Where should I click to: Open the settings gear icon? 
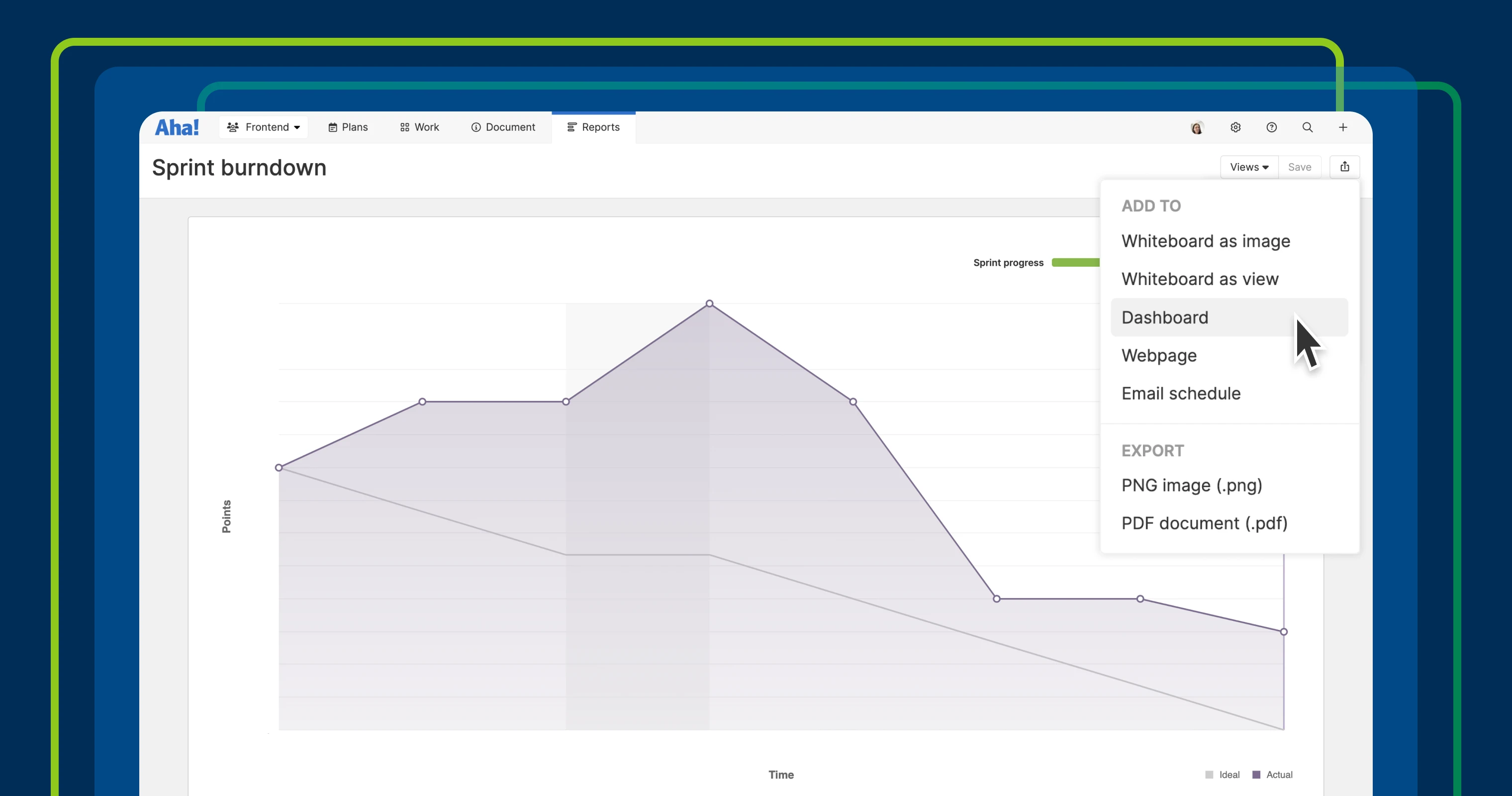click(x=1235, y=127)
